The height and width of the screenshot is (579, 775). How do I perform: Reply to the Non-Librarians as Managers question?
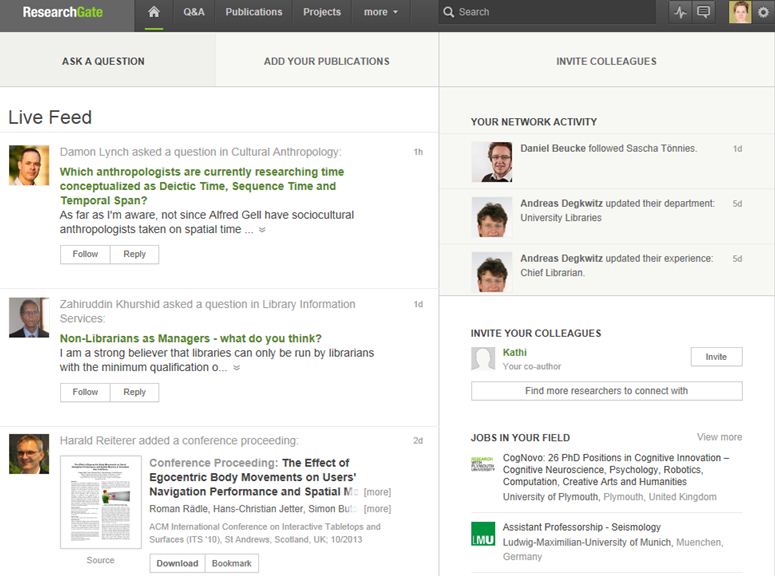click(x=134, y=392)
